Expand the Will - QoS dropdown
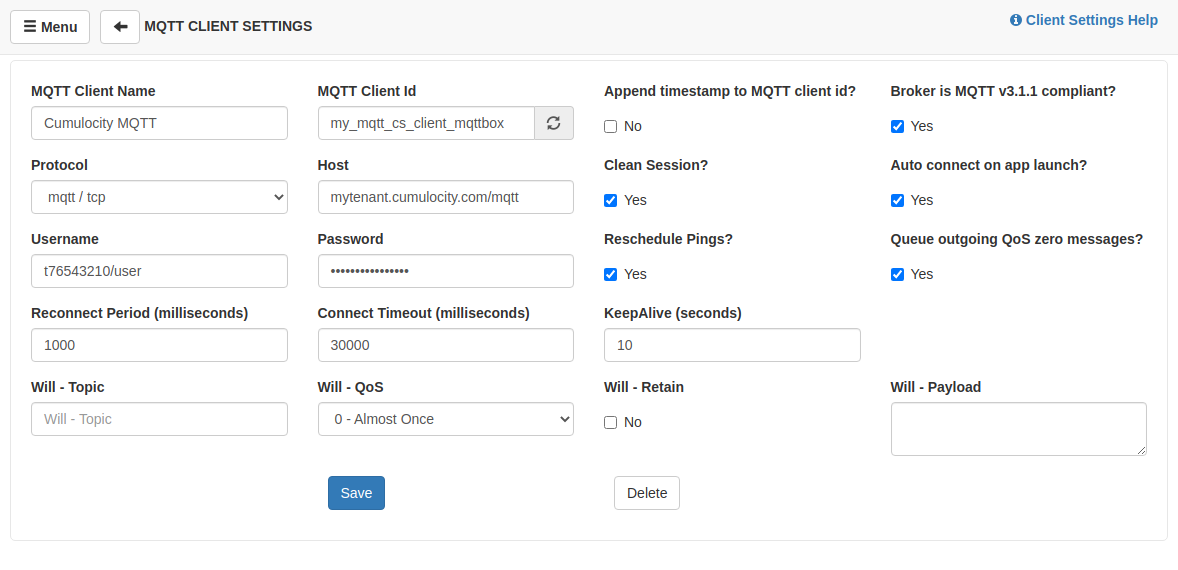The width and height of the screenshot is (1178, 570). click(x=446, y=419)
